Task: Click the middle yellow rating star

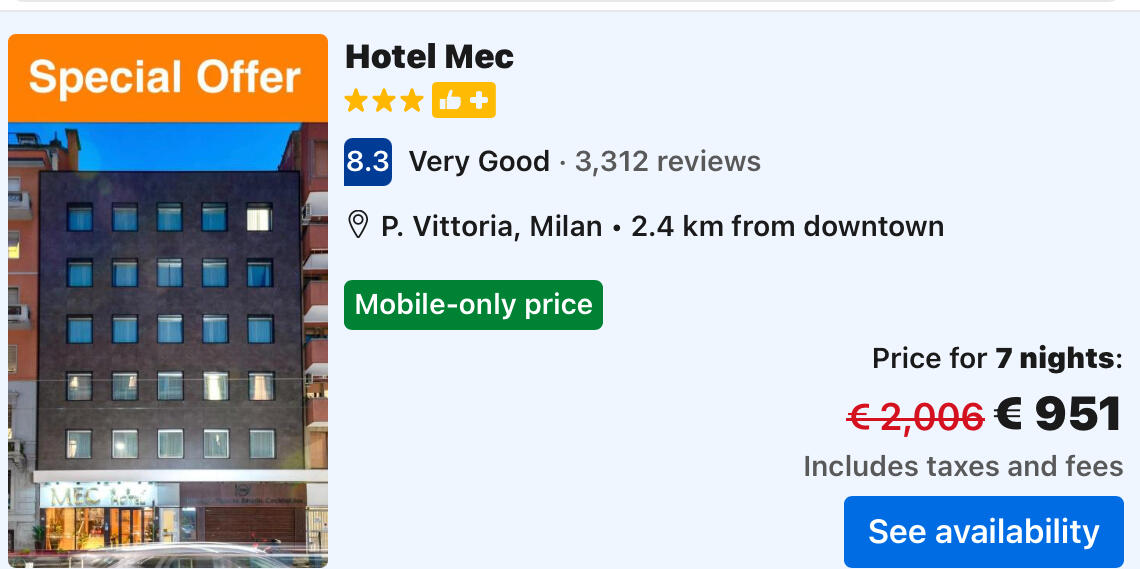Action: (x=384, y=101)
